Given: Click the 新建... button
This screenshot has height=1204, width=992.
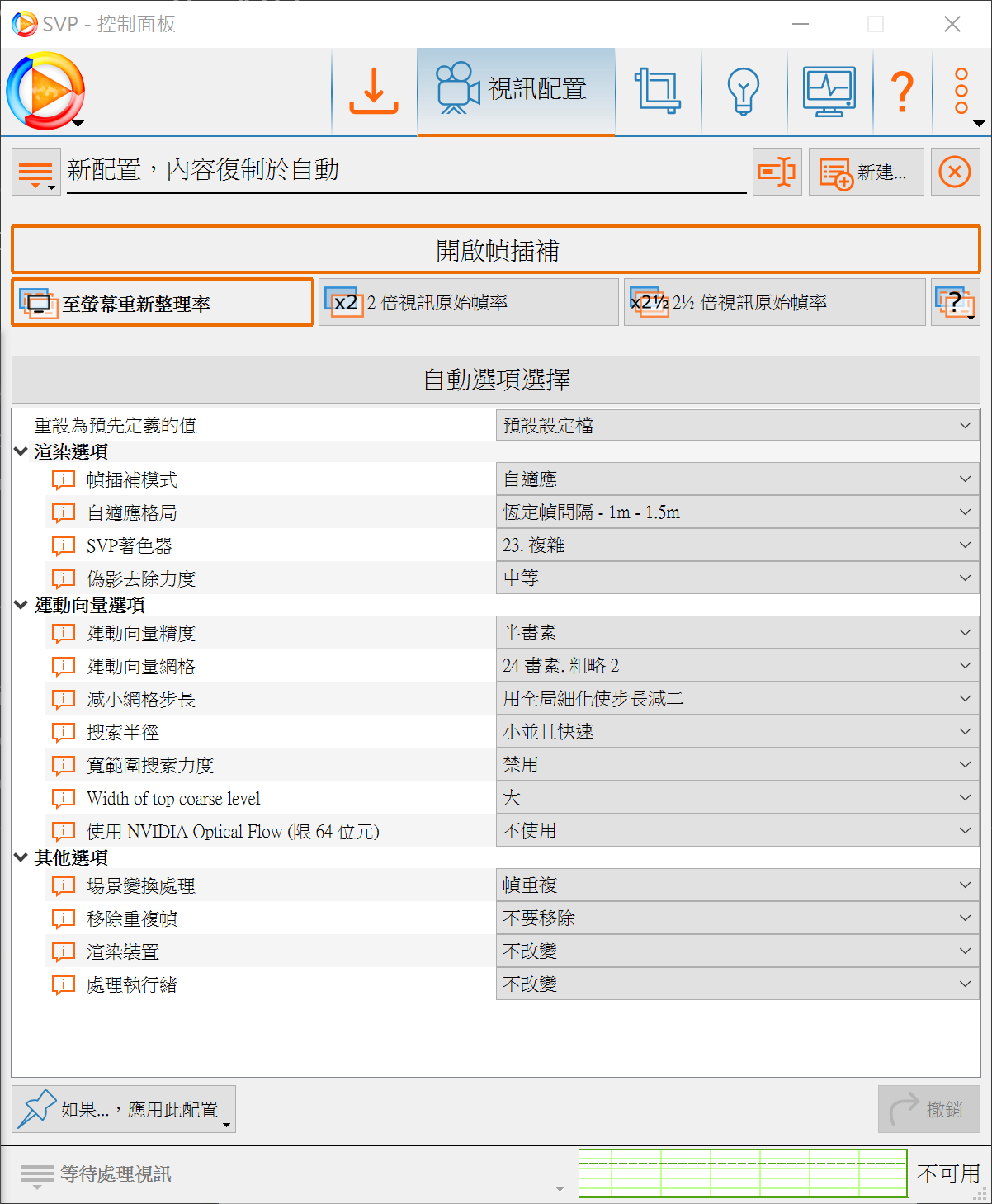Looking at the screenshot, I should click(x=866, y=172).
